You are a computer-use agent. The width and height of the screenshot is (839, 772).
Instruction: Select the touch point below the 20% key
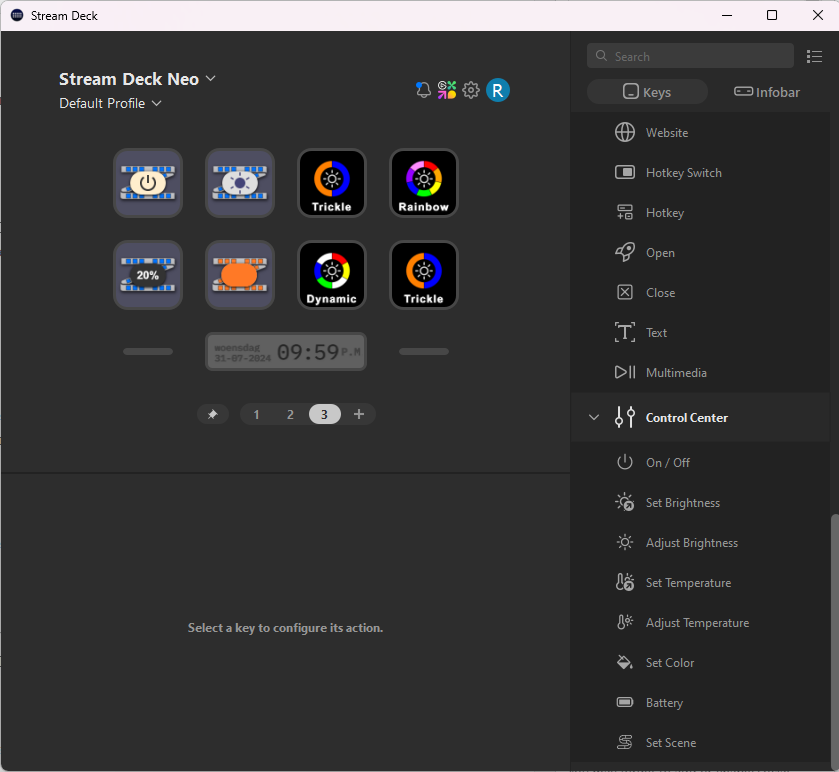[x=148, y=351]
